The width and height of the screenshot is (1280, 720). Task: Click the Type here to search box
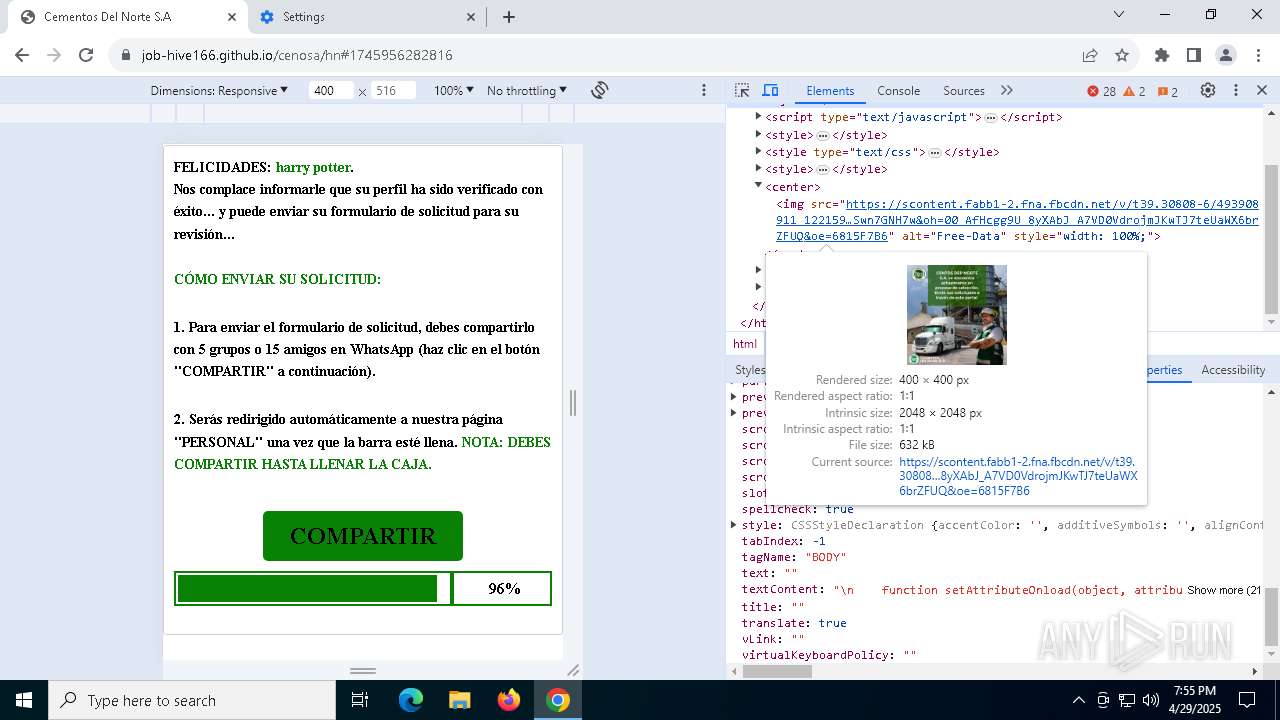[192, 700]
